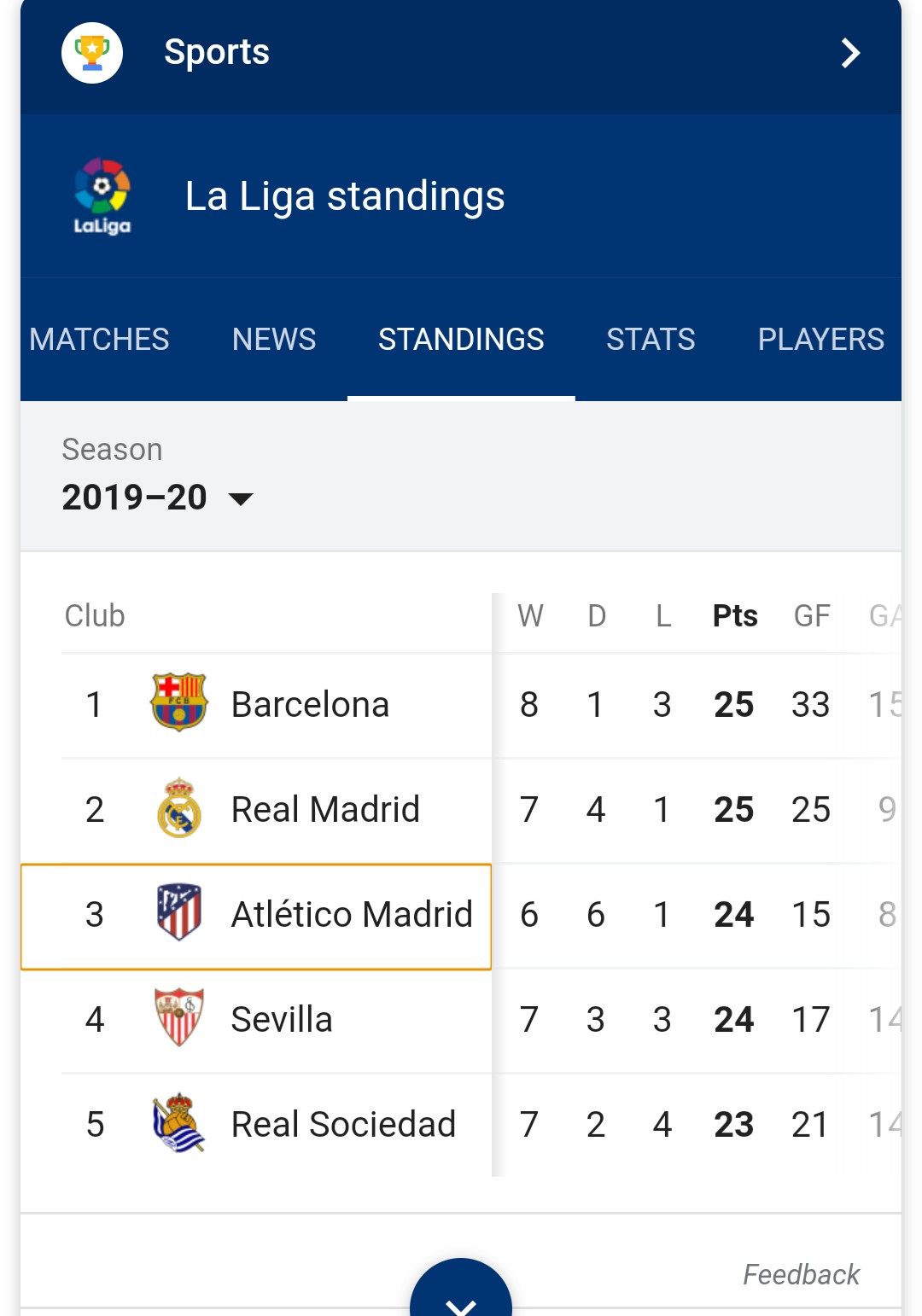Open the Barcelona team name
This screenshot has width=922, height=1316.
310,705
